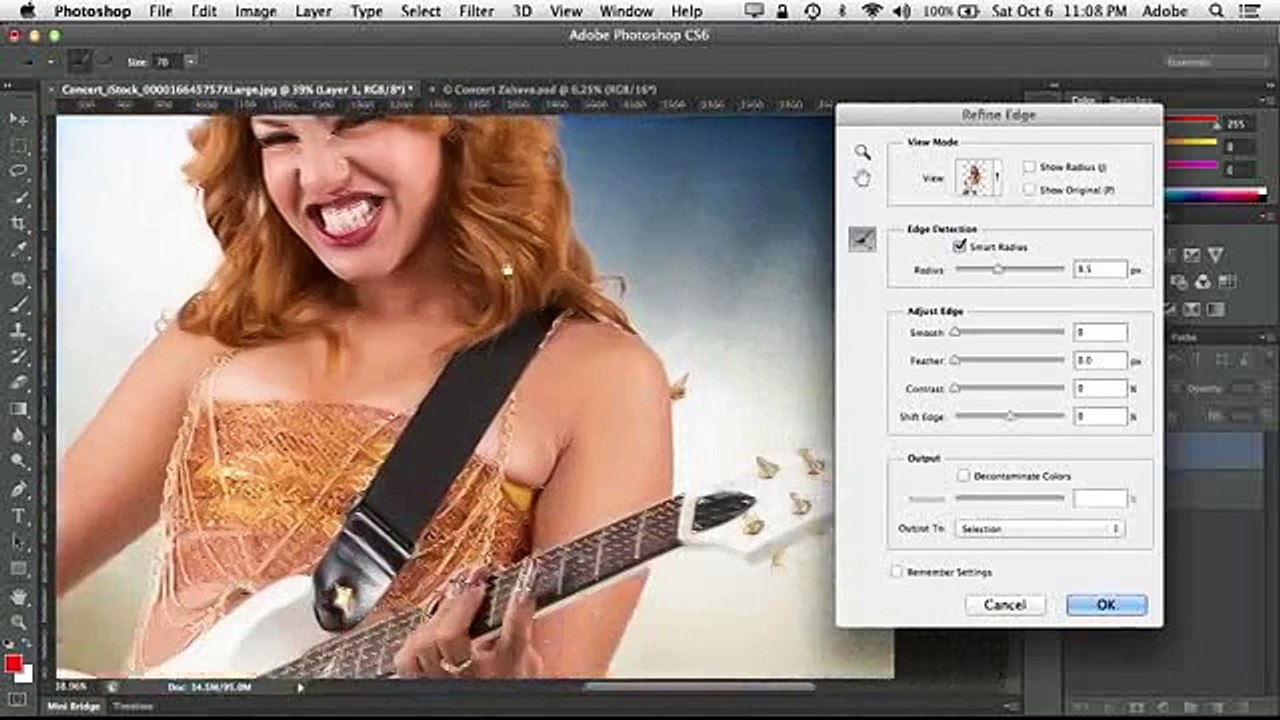
Task: Select the Rectangular Marquee tool
Action: (x=18, y=146)
